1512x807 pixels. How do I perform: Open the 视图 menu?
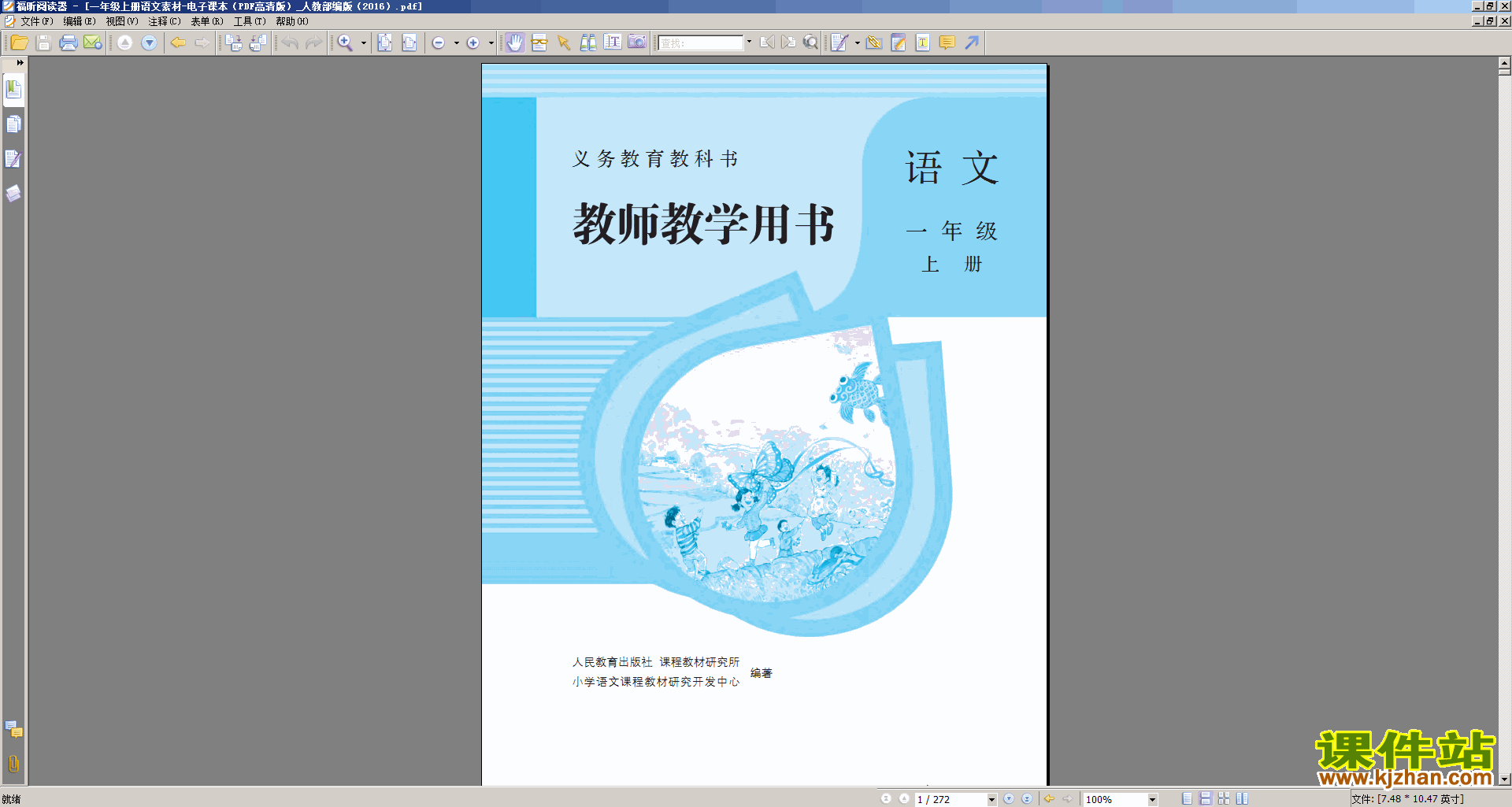pos(122,21)
